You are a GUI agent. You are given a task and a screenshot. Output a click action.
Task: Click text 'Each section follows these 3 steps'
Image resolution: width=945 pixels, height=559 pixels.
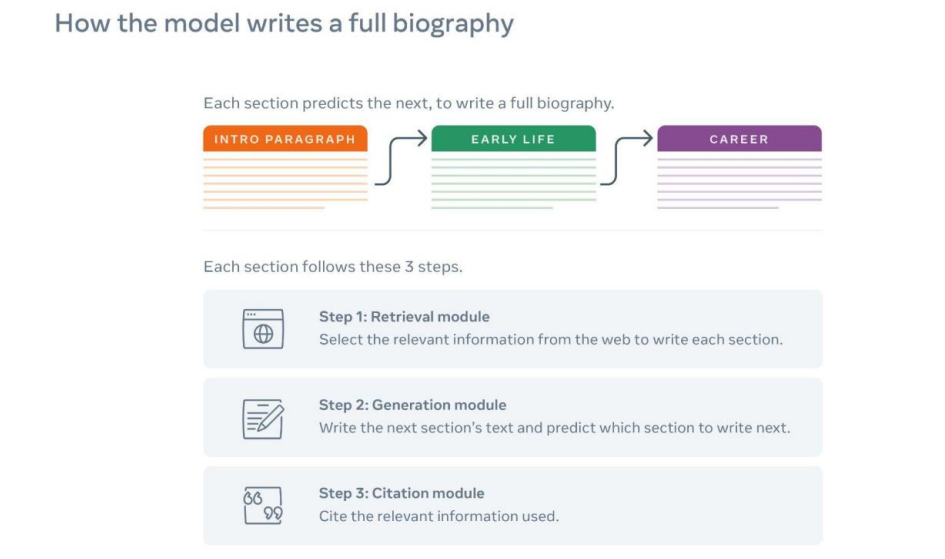pyautogui.click(x=333, y=267)
